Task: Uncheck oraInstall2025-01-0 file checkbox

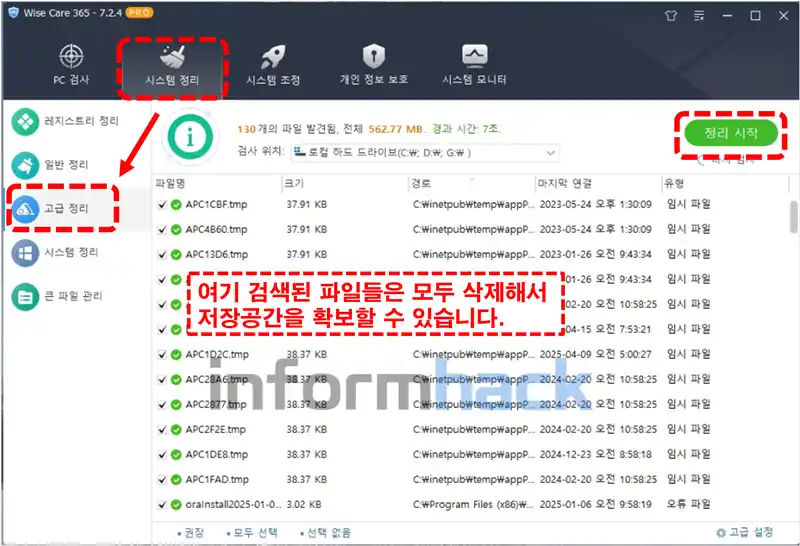Action: tap(162, 505)
